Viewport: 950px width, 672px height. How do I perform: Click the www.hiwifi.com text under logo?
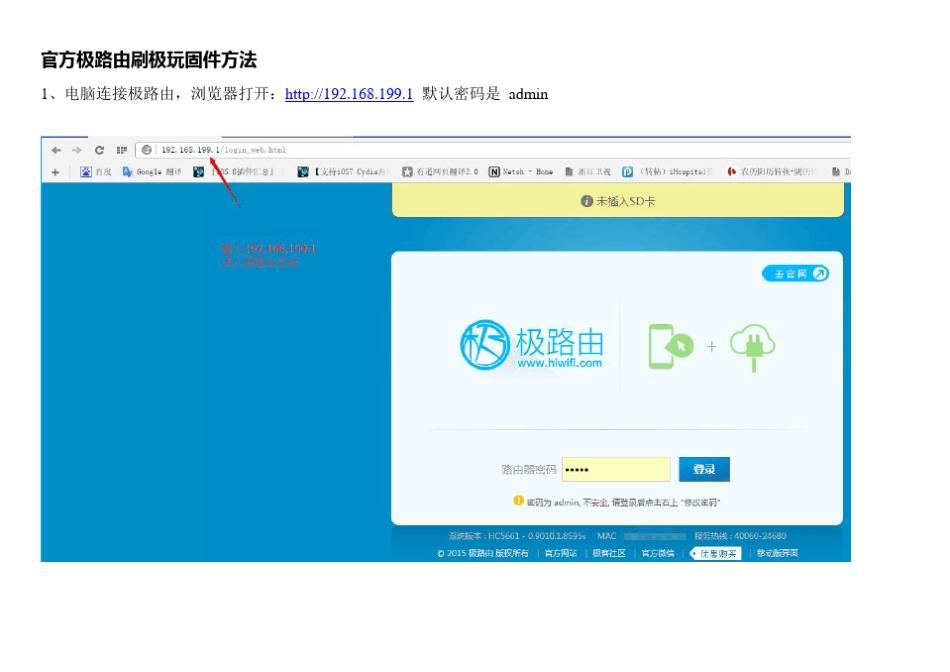(560, 363)
